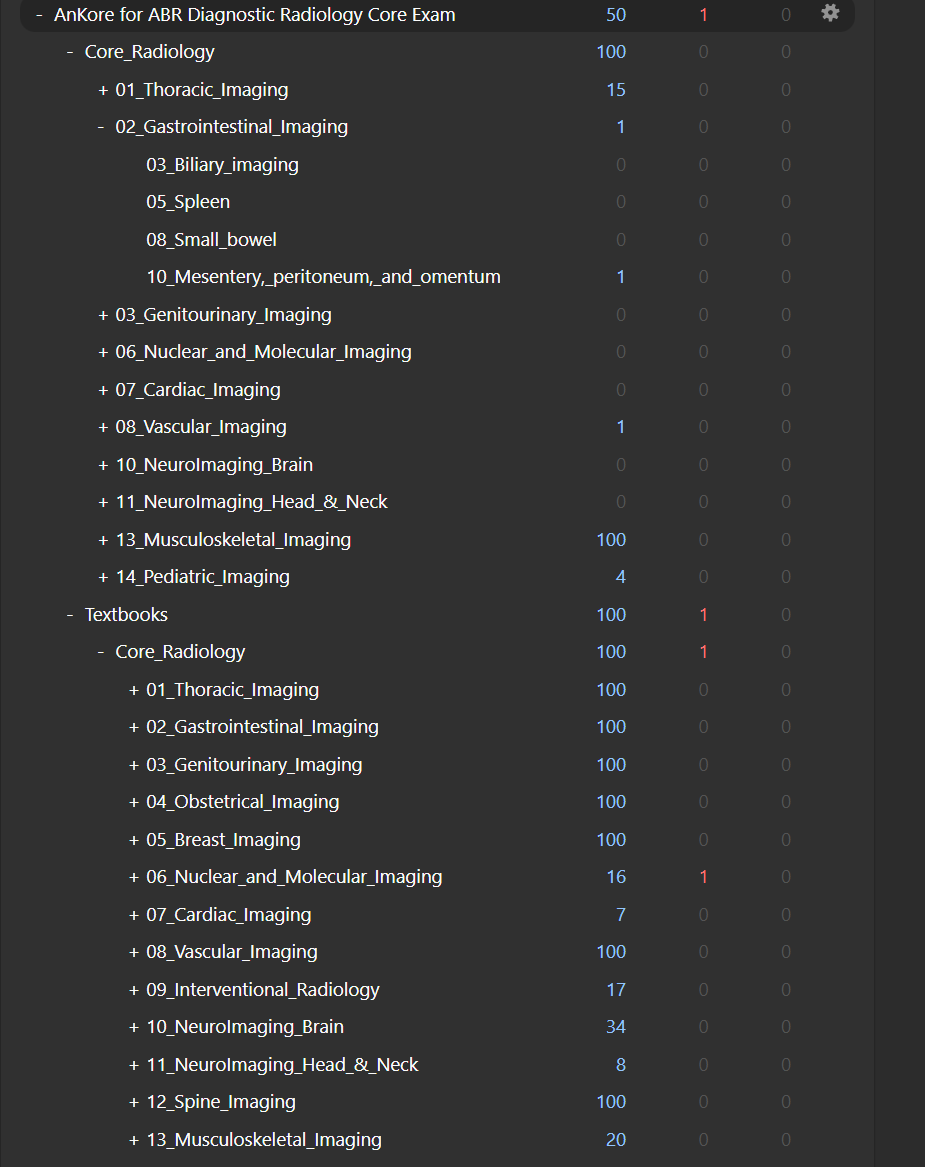Select the 08_Small_bowel deck
The image size is (925, 1167).
pyautogui.click(x=211, y=240)
